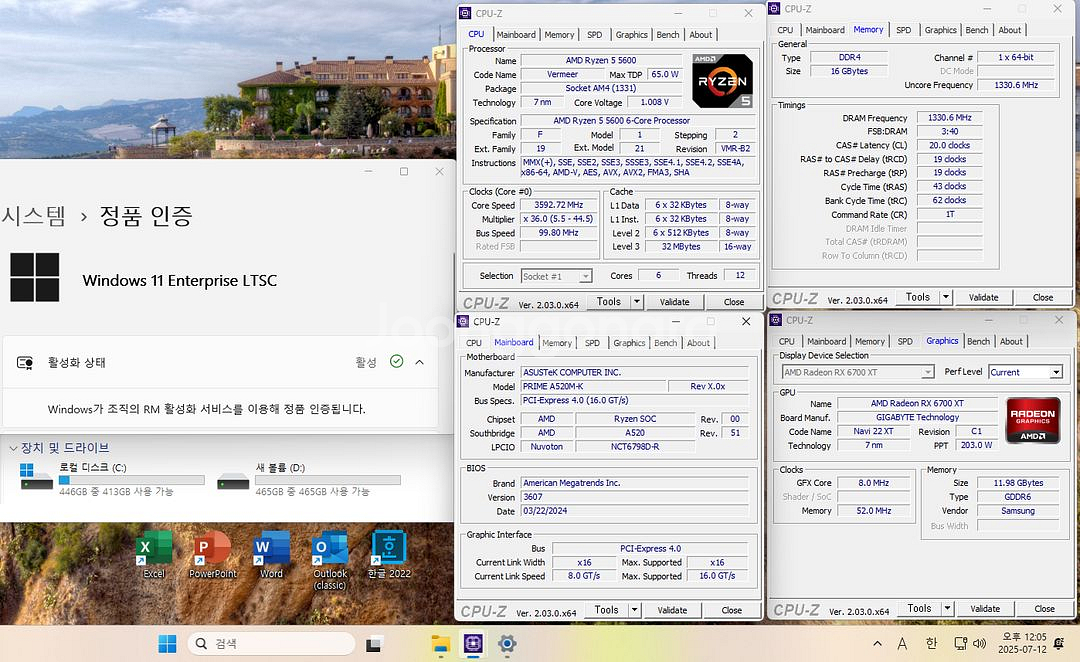Viewport: 1080px width, 662px height.
Task: Click the Korean 한 IME indicator
Action: coord(931,643)
